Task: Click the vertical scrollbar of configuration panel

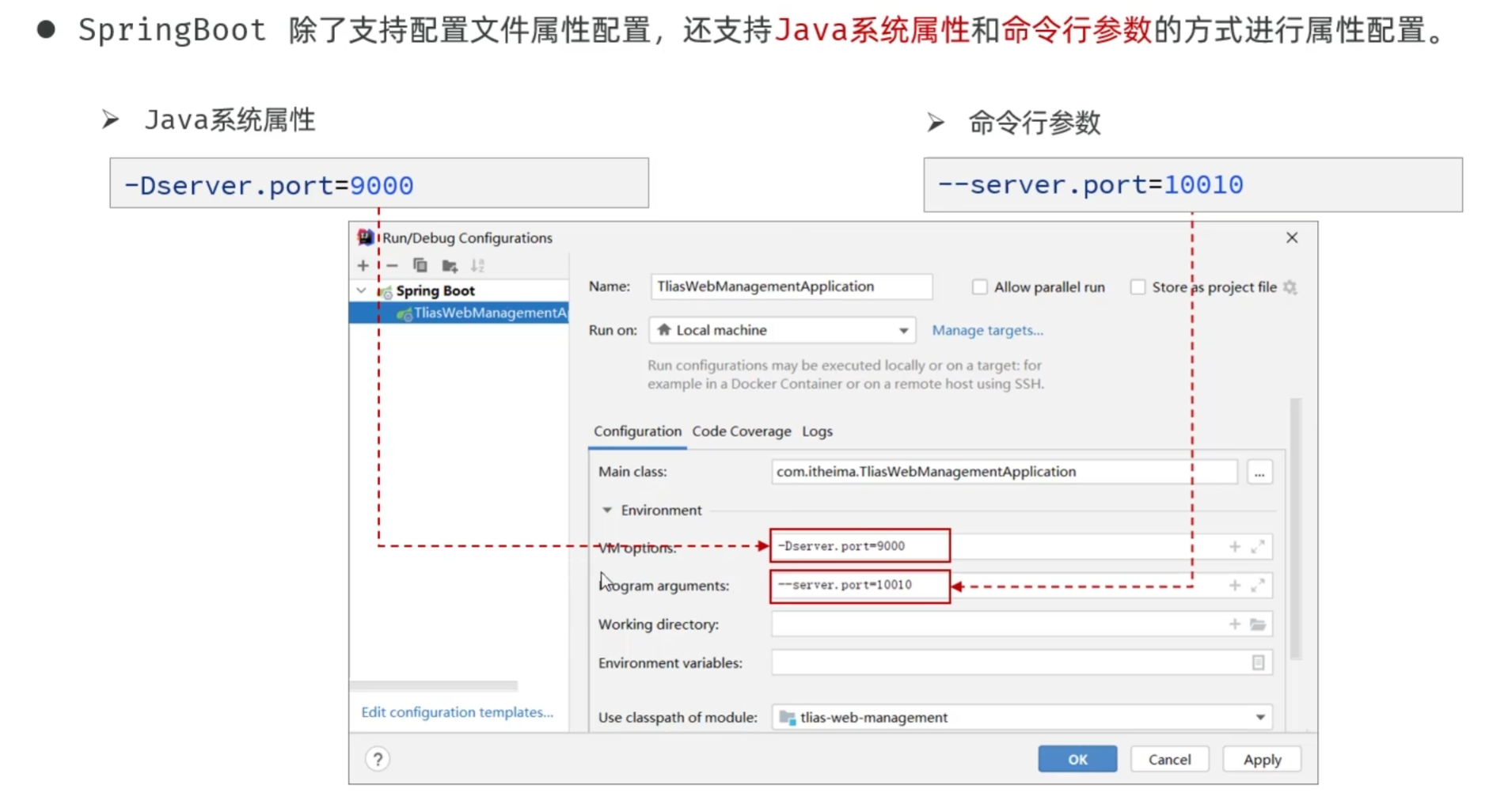Action: tap(1296, 529)
